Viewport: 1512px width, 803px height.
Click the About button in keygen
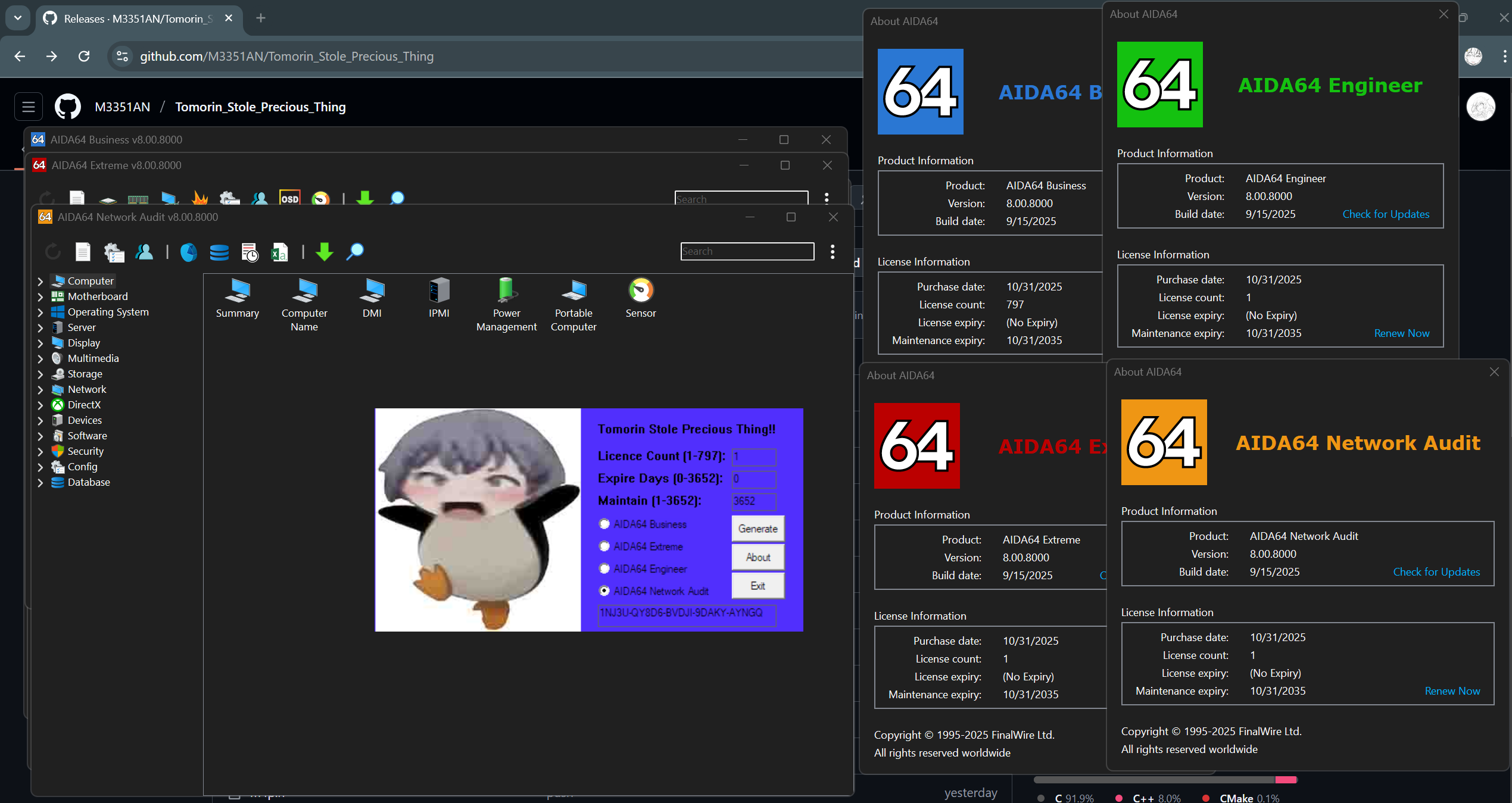click(757, 557)
